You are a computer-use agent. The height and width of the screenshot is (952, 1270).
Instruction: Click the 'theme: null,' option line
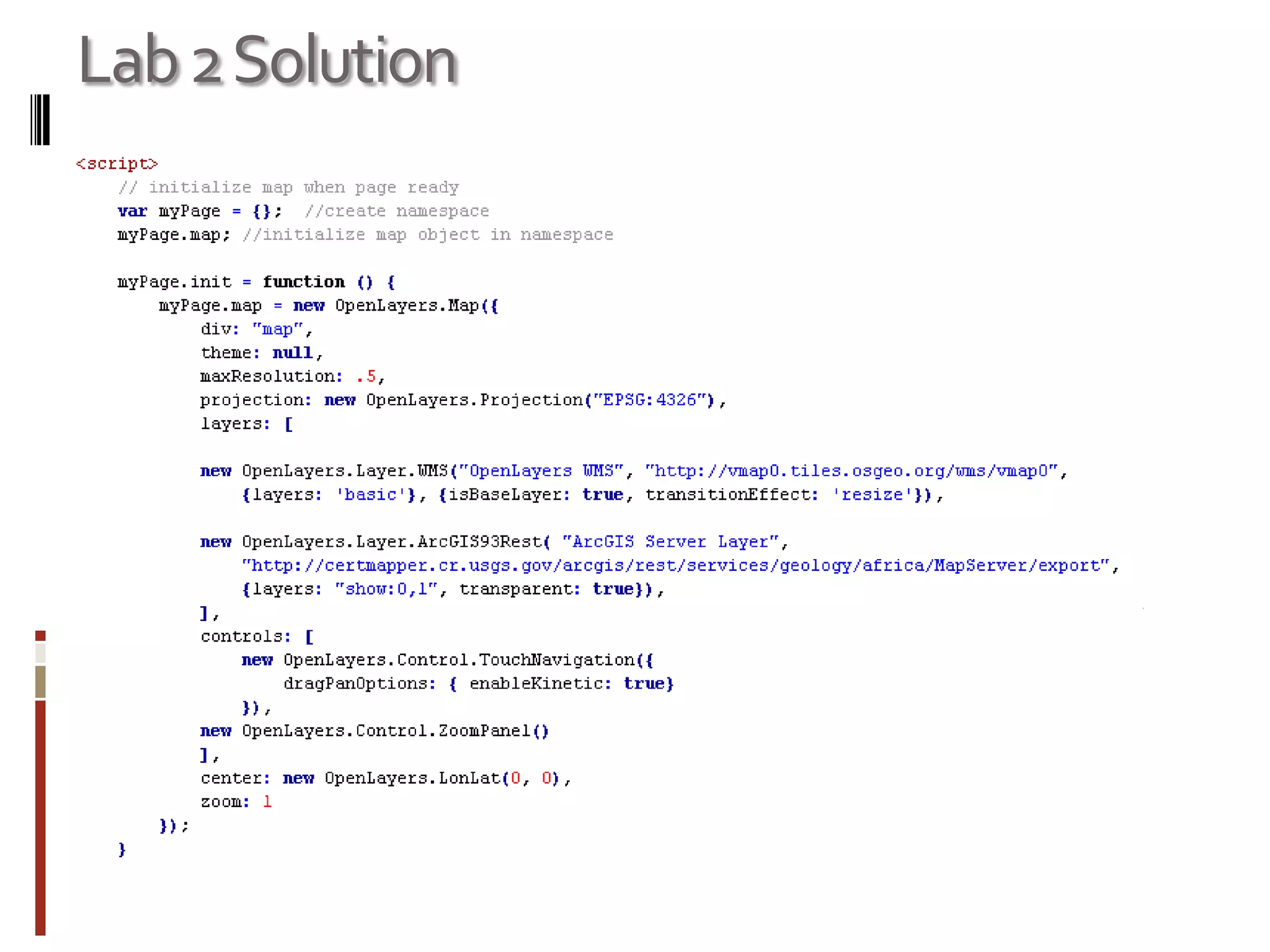262,353
